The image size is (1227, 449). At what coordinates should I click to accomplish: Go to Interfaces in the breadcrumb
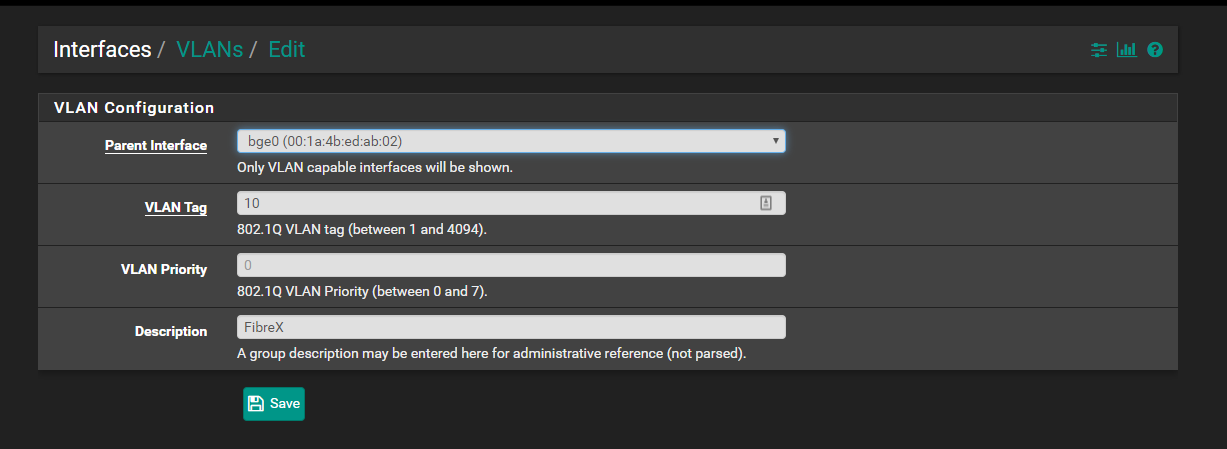[102, 49]
